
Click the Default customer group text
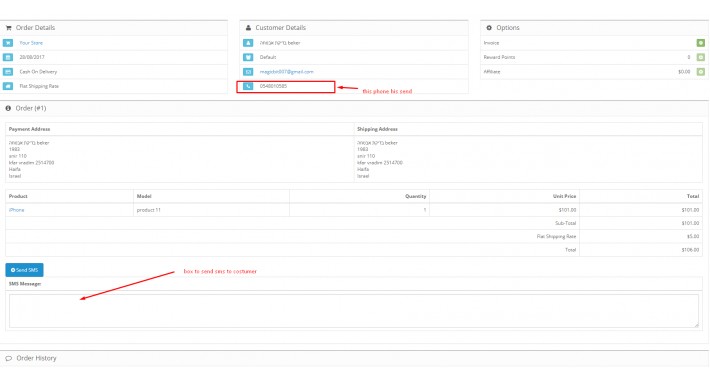268,58
